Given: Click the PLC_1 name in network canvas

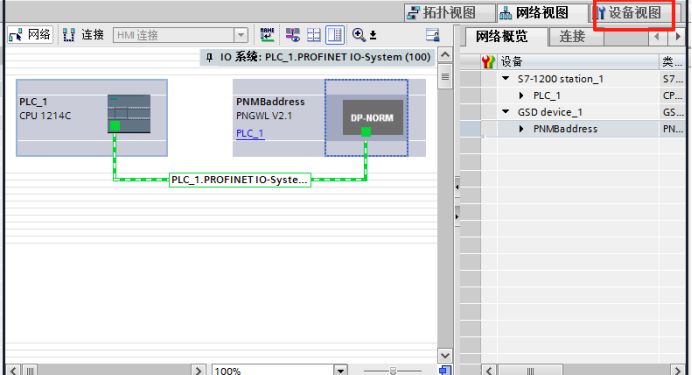Looking at the screenshot, I should pos(33,101).
